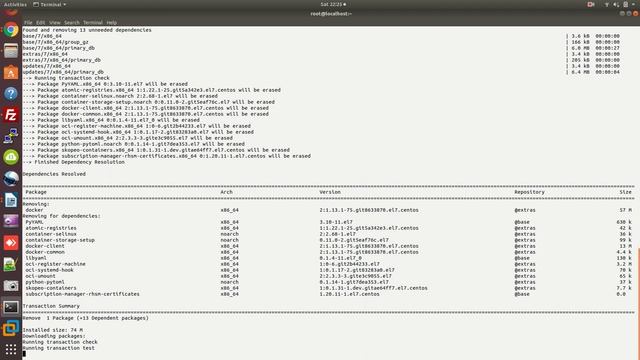Minimize the terminal window
Image resolution: width=640 pixels, height=360 pixels.
622,13
